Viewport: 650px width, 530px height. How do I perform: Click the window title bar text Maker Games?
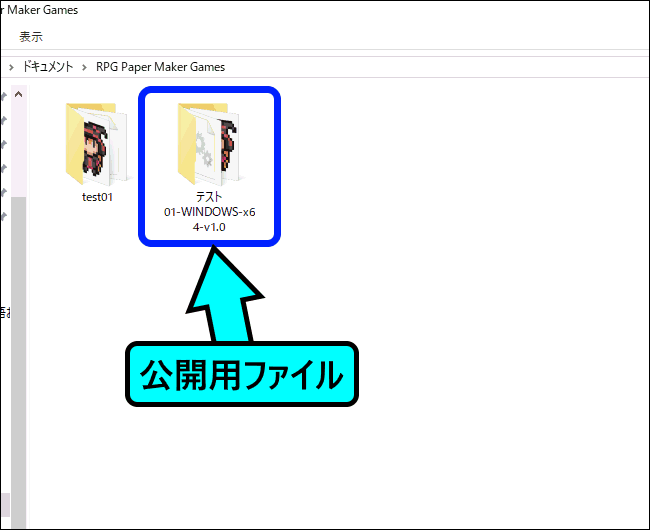(x=40, y=10)
